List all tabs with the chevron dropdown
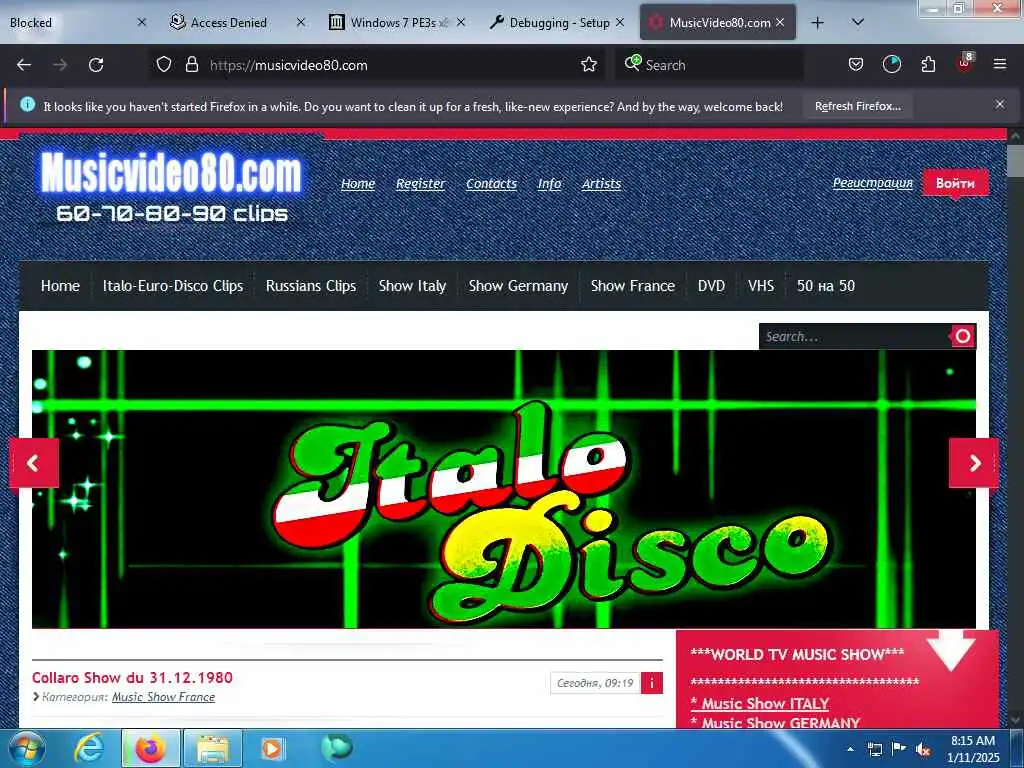 click(x=858, y=22)
